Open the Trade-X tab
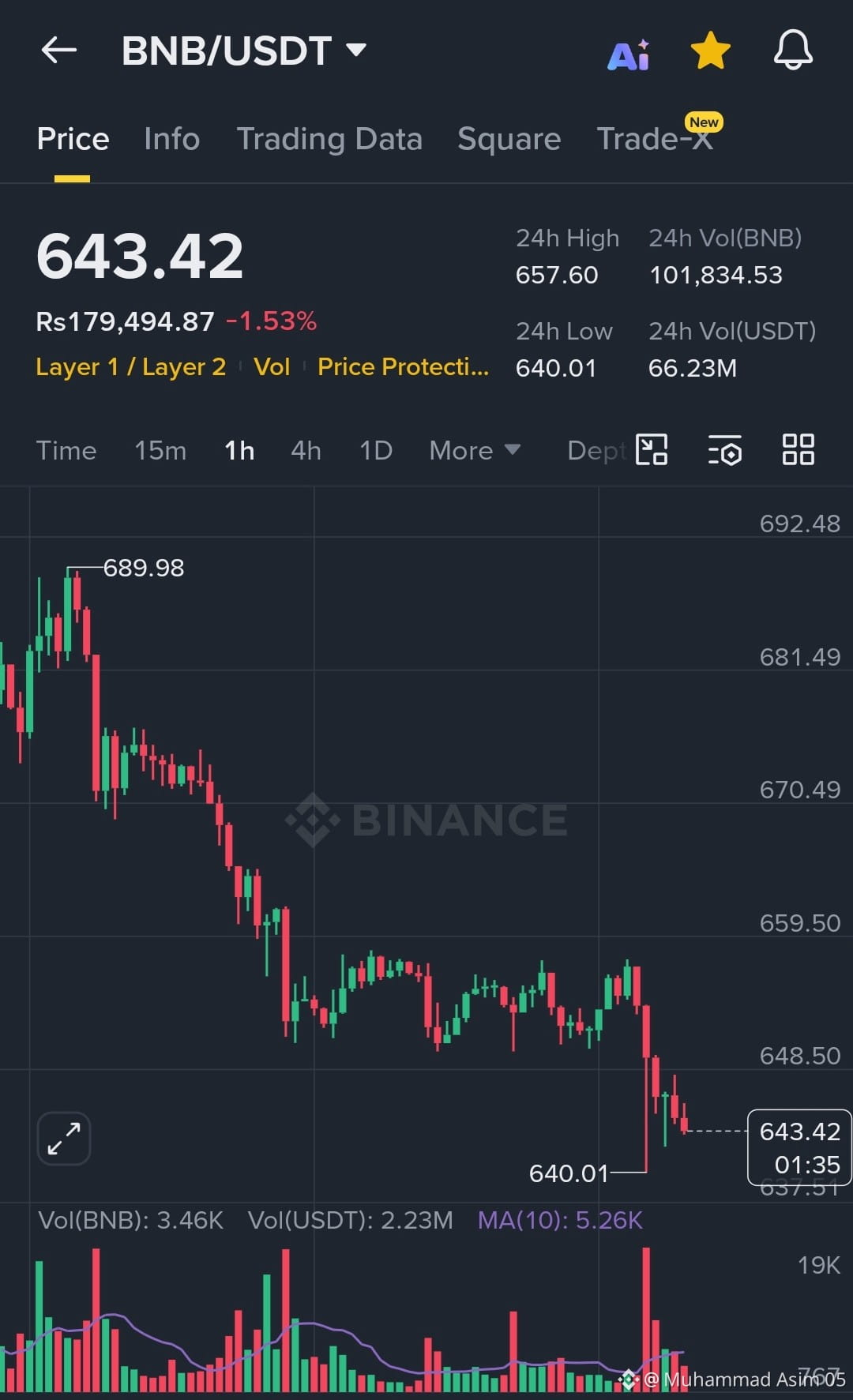Viewport: 853px width, 1400px height. coord(656,139)
